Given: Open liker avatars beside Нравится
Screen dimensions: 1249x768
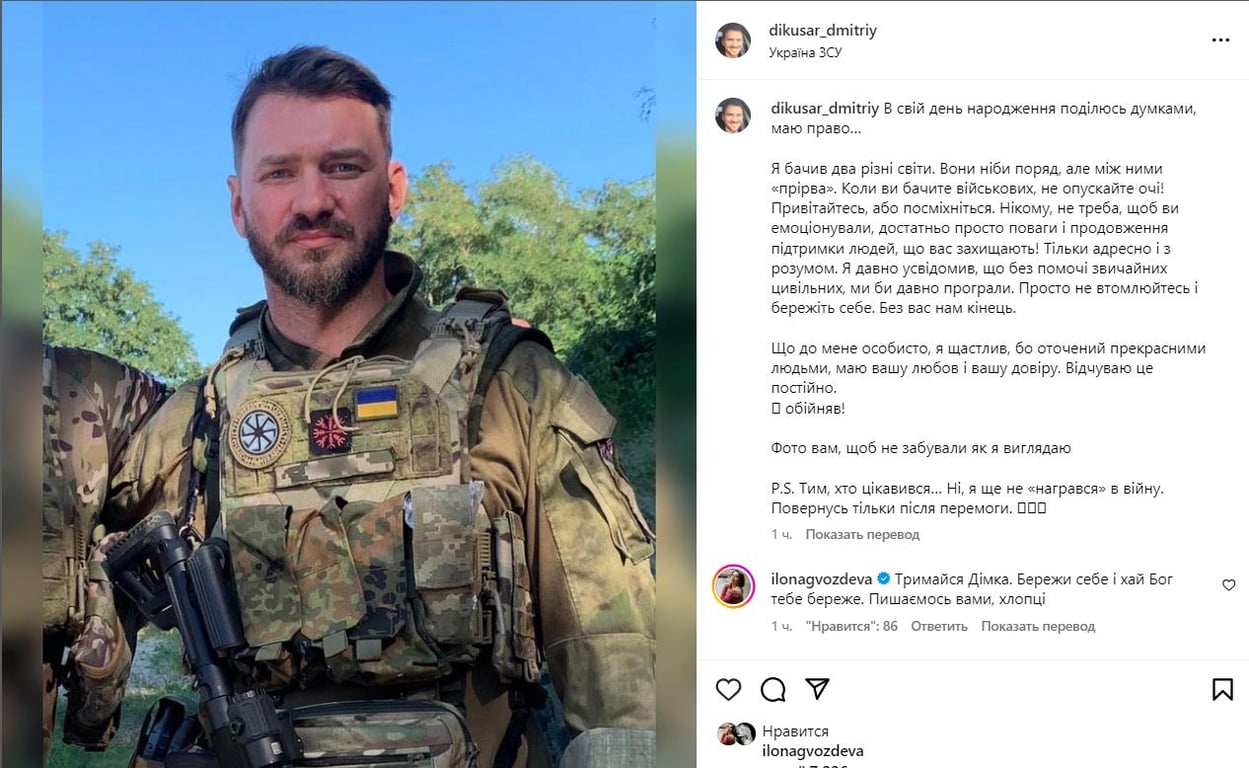Looking at the screenshot, I should click(736, 734).
